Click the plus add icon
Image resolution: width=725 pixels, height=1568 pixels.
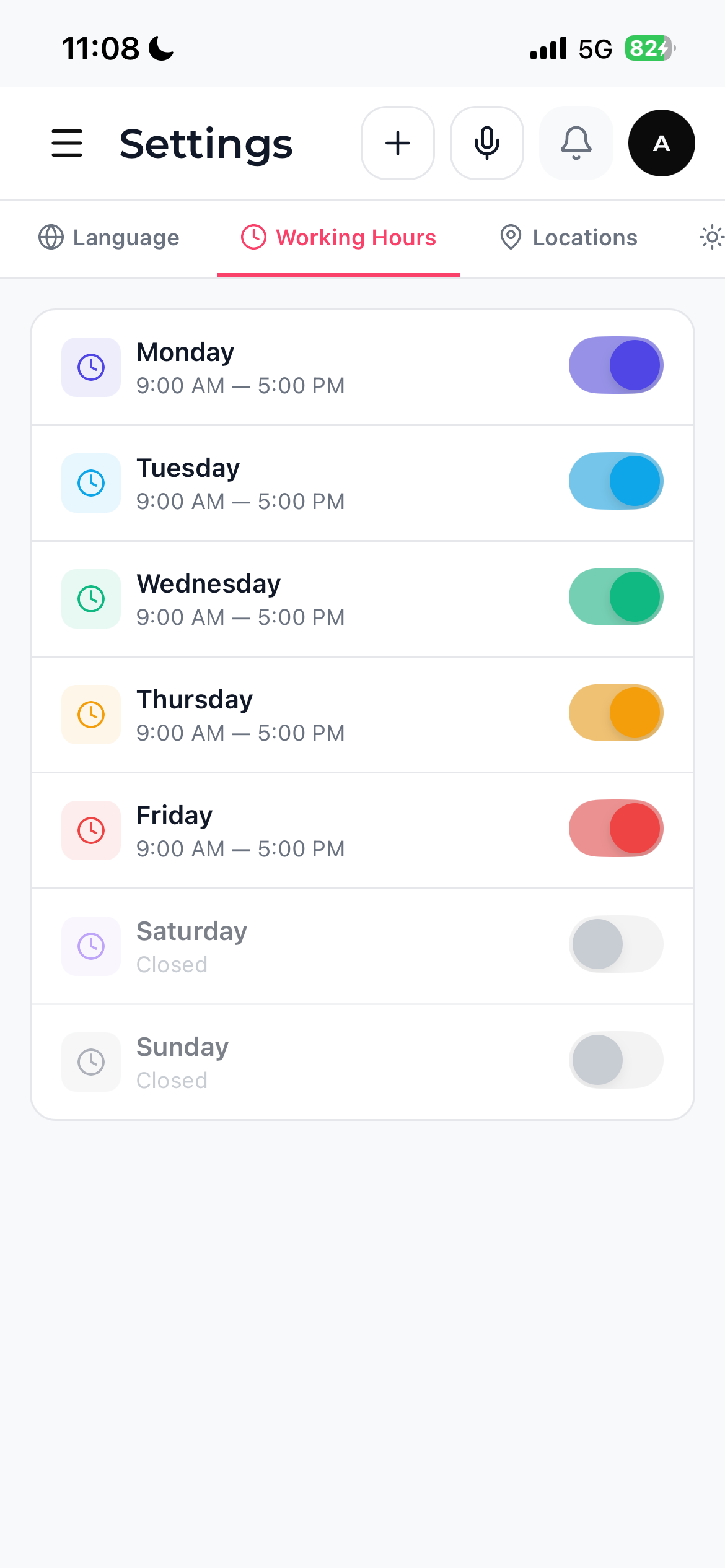(x=397, y=143)
